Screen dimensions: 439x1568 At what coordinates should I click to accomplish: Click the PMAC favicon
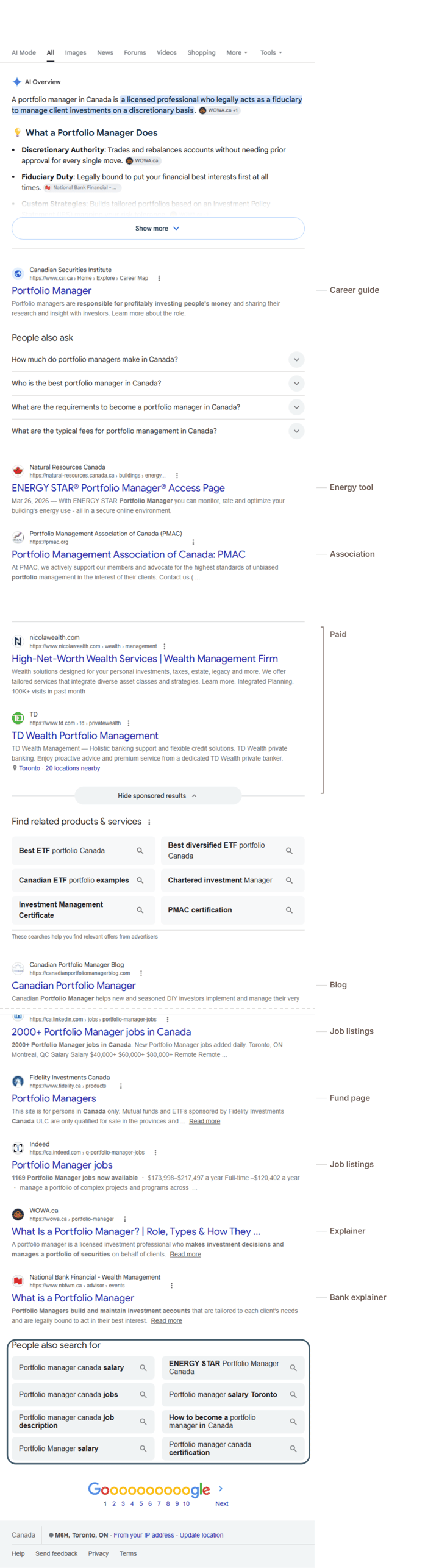[18, 537]
